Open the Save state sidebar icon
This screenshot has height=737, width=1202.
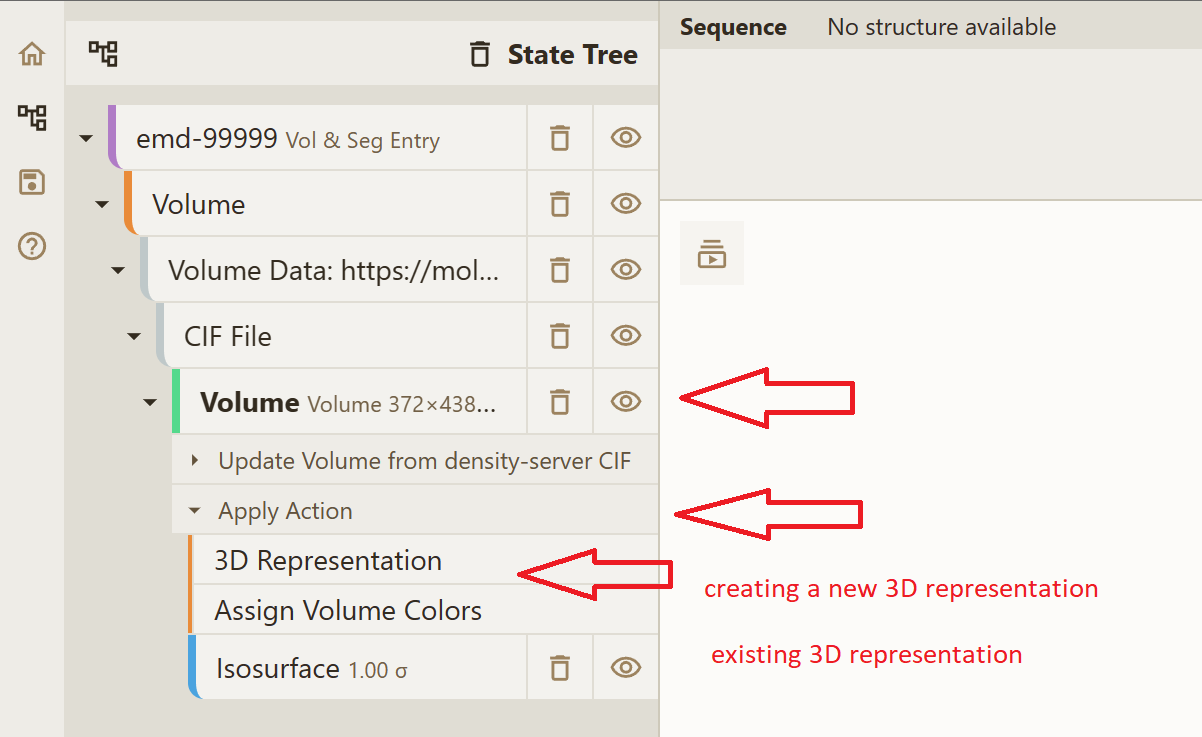(x=32, y=182)
